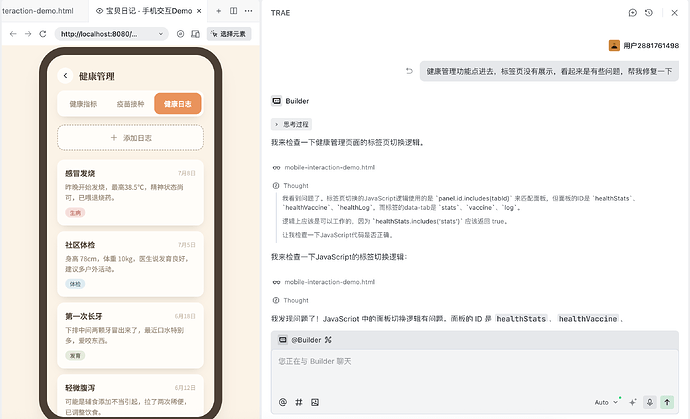This screenshot has width=690, height=419.
Task: Open first mobile-interaction-demo.html file link
Action: coord(330,167)
